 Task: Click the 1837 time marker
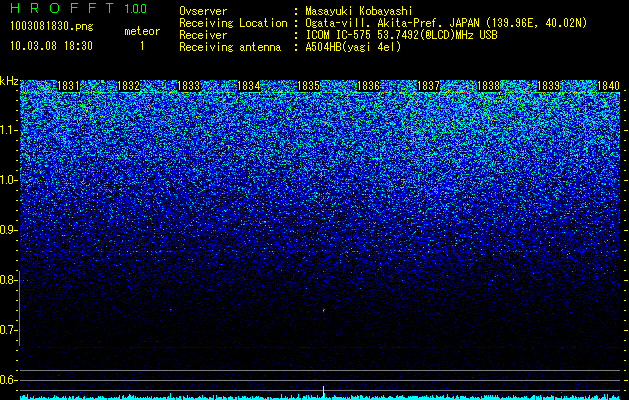pyautogui.click(x=428, y=86)
